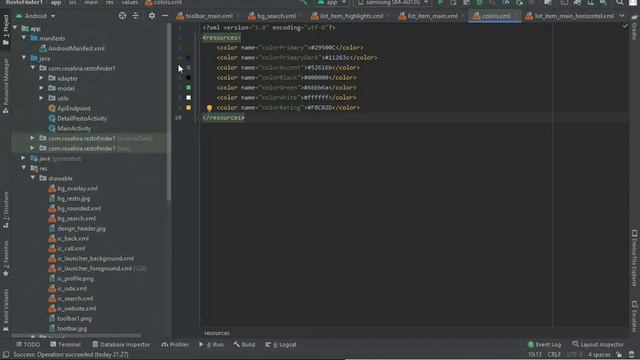This screenshot has height=360, width=640.
Task: Expand the utils package node
Action: tap(42, 98)
